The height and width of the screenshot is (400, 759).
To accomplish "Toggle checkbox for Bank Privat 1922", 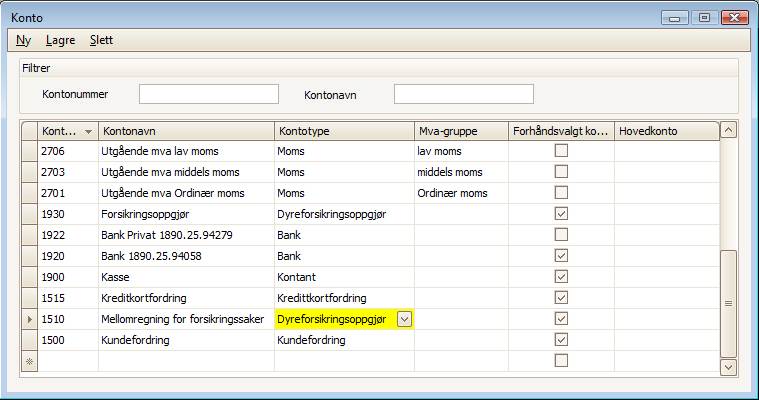I will tap(561, 235).
